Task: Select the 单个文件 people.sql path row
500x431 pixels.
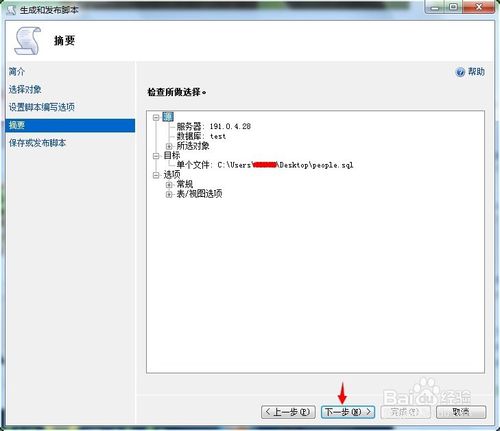Action: [265, 165]
